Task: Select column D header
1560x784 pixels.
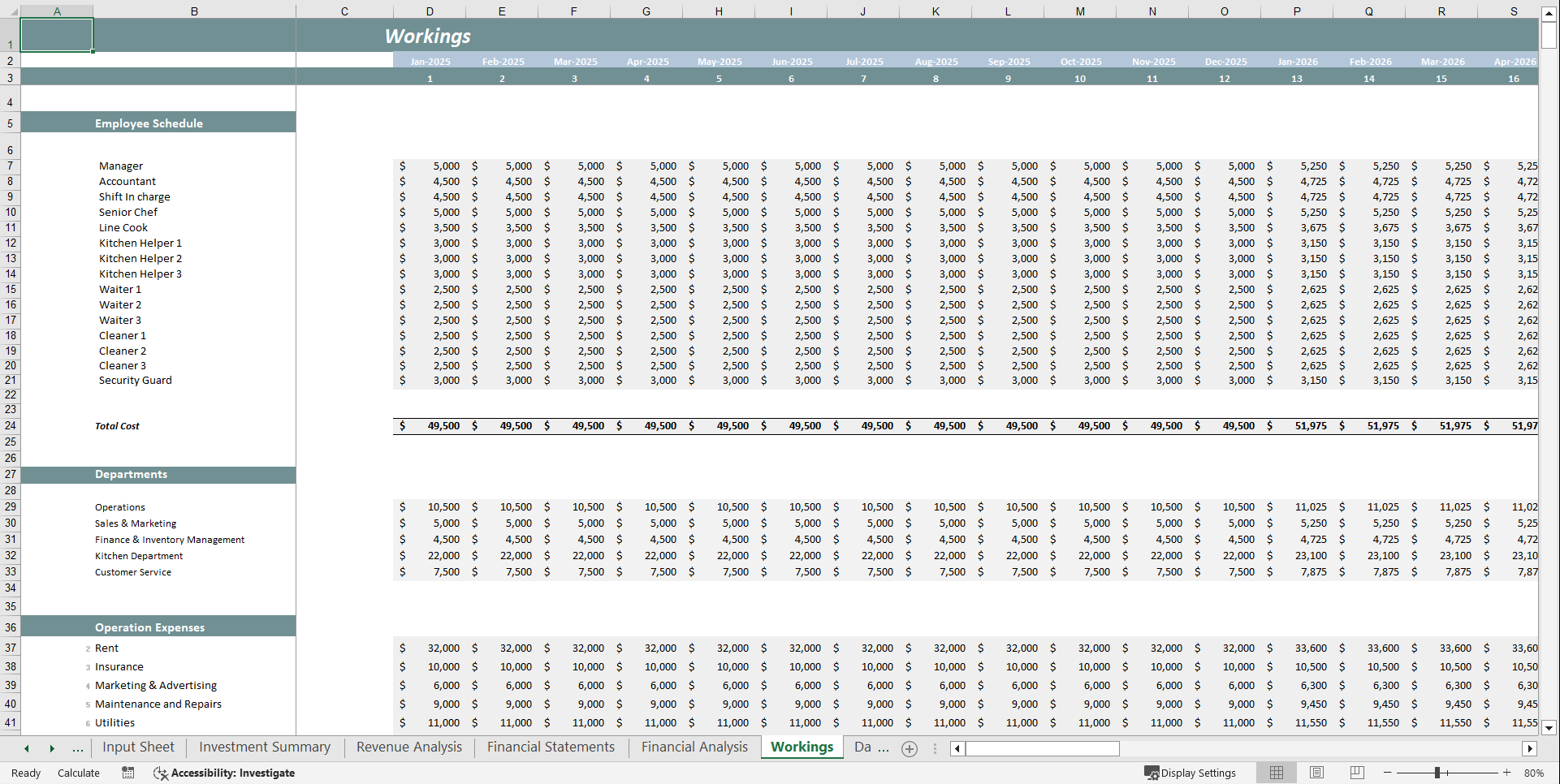Action: coord(429,11)
